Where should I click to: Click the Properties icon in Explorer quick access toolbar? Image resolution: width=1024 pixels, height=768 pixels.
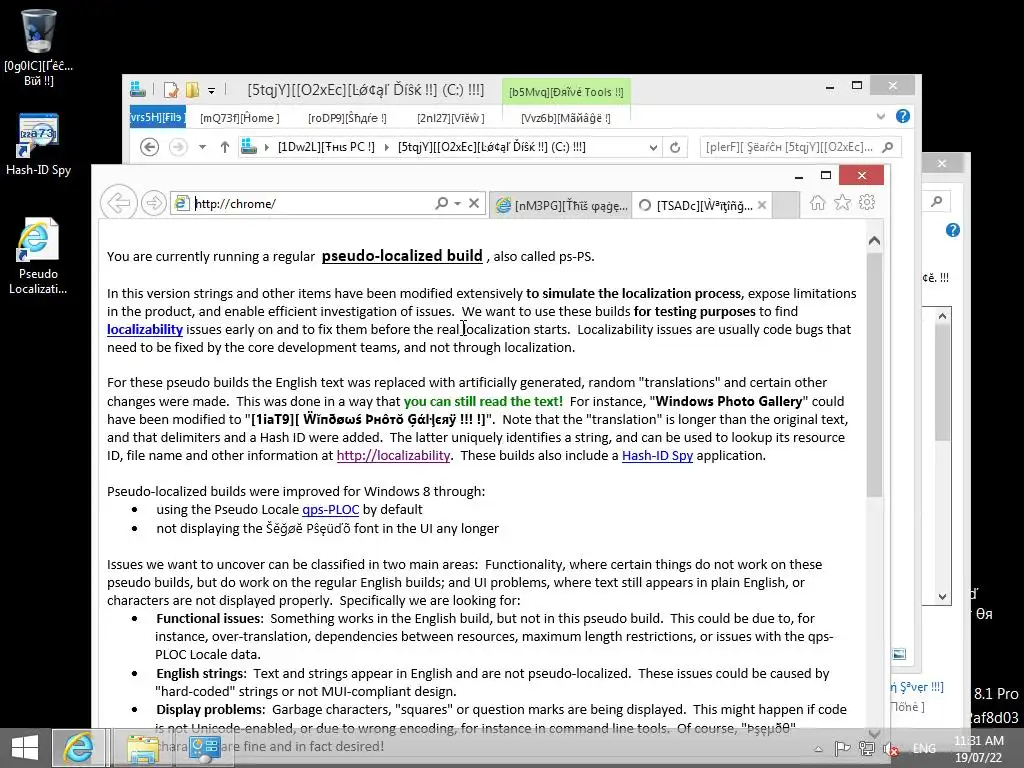tap(171, 89)
